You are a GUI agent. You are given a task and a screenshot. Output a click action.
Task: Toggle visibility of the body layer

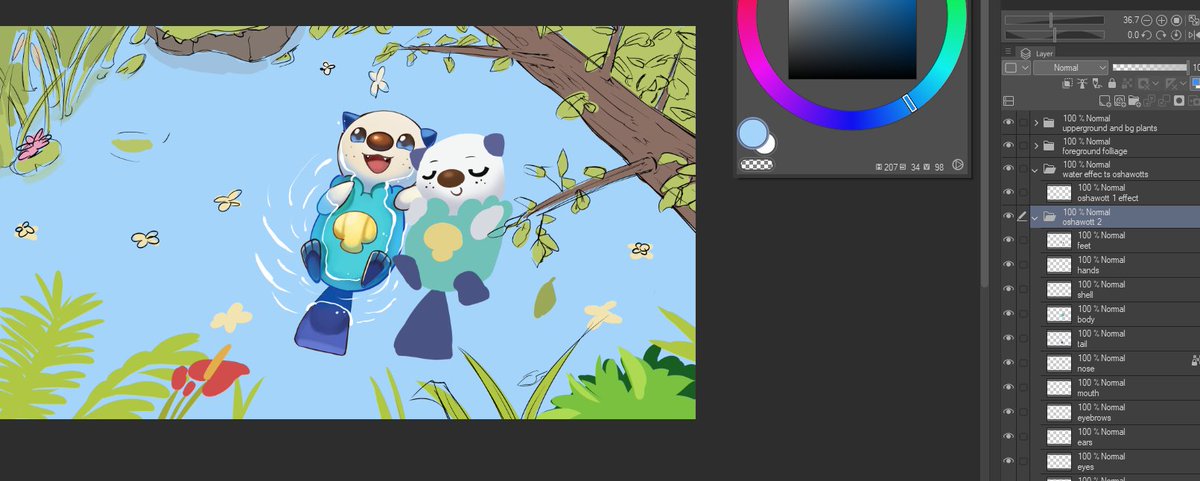(1008, 314)
